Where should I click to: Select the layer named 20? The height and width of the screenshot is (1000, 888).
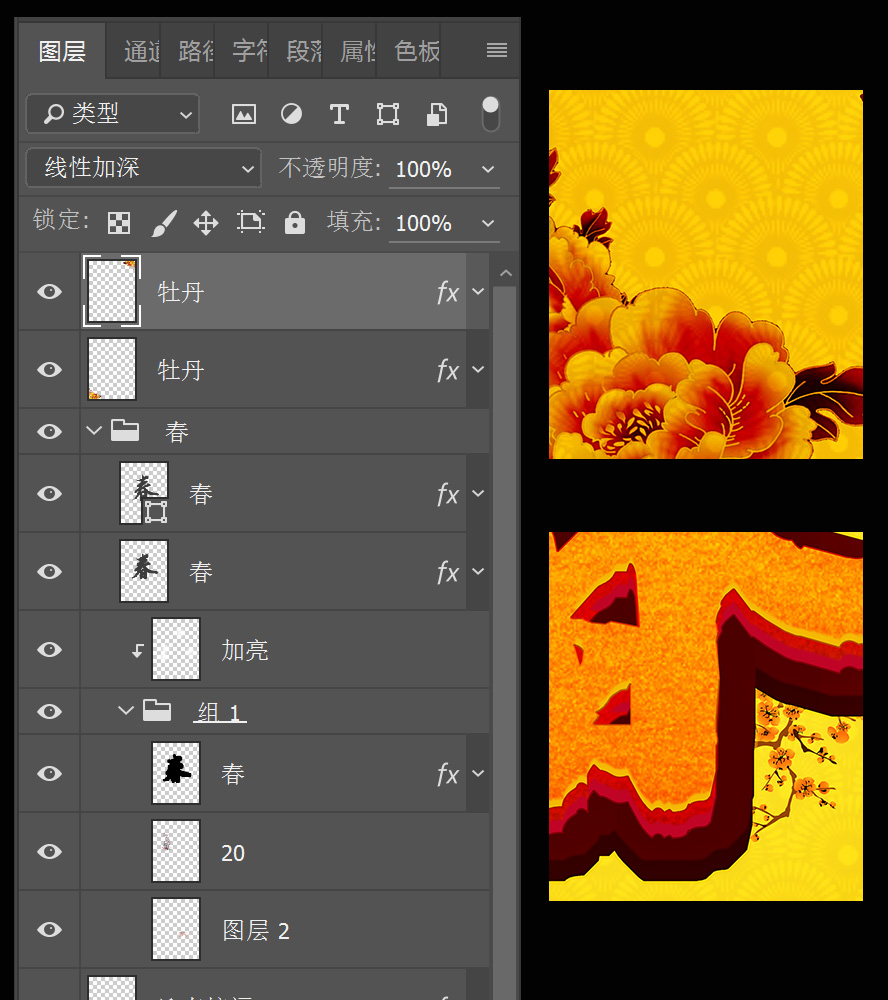[x=233, y=853]
